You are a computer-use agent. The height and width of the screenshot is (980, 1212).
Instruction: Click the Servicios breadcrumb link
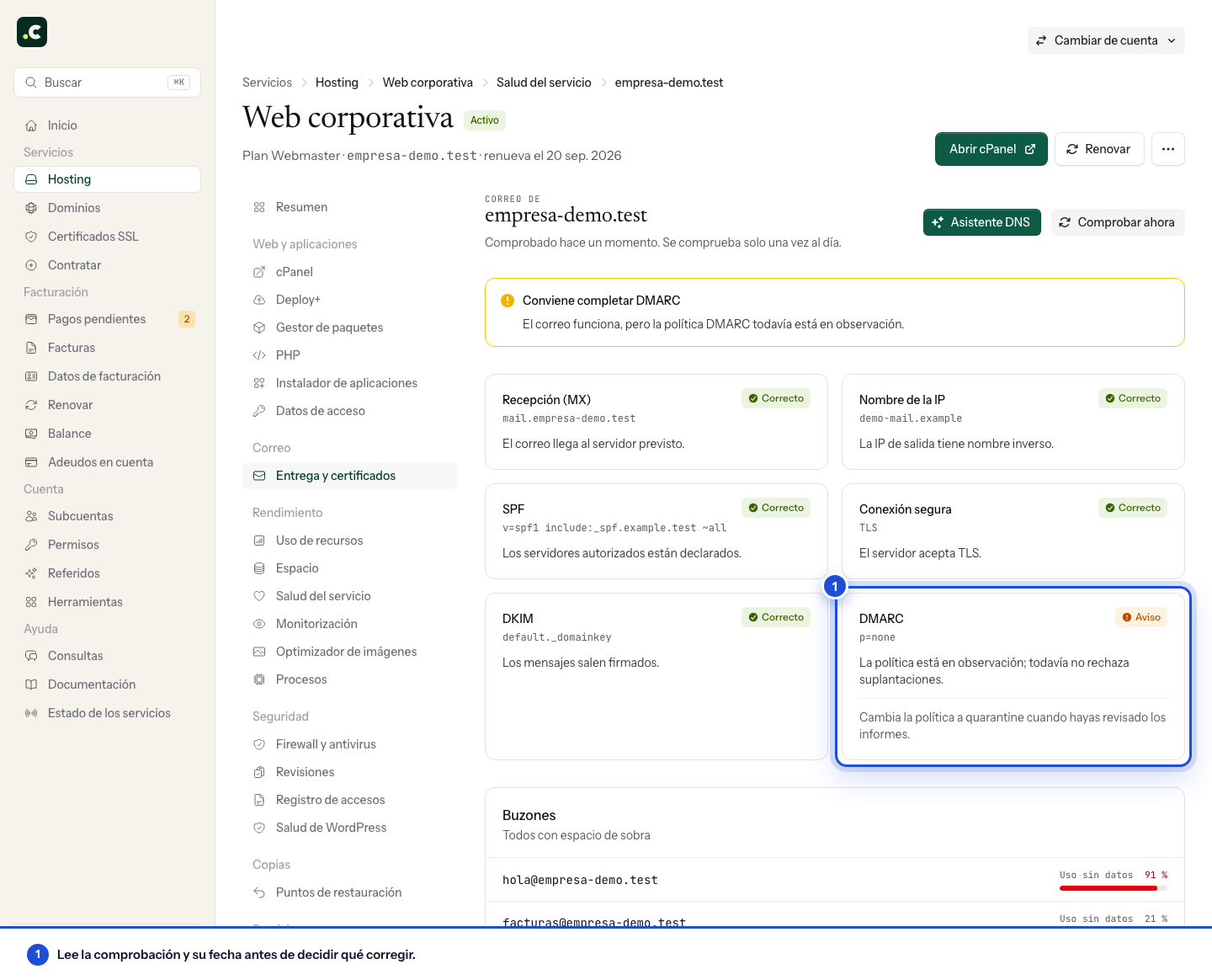click(267, 83)
